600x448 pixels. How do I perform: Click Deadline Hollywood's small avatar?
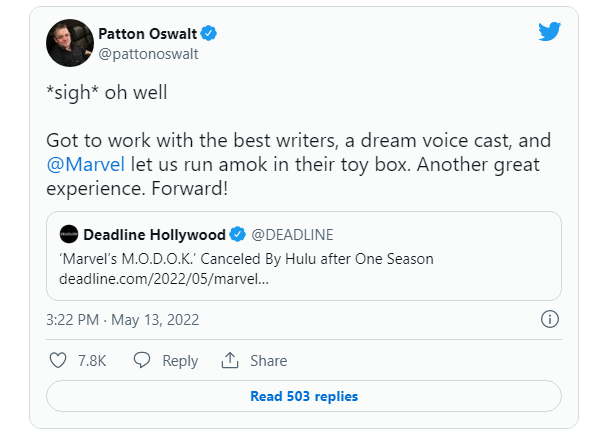tap(69, 235)
